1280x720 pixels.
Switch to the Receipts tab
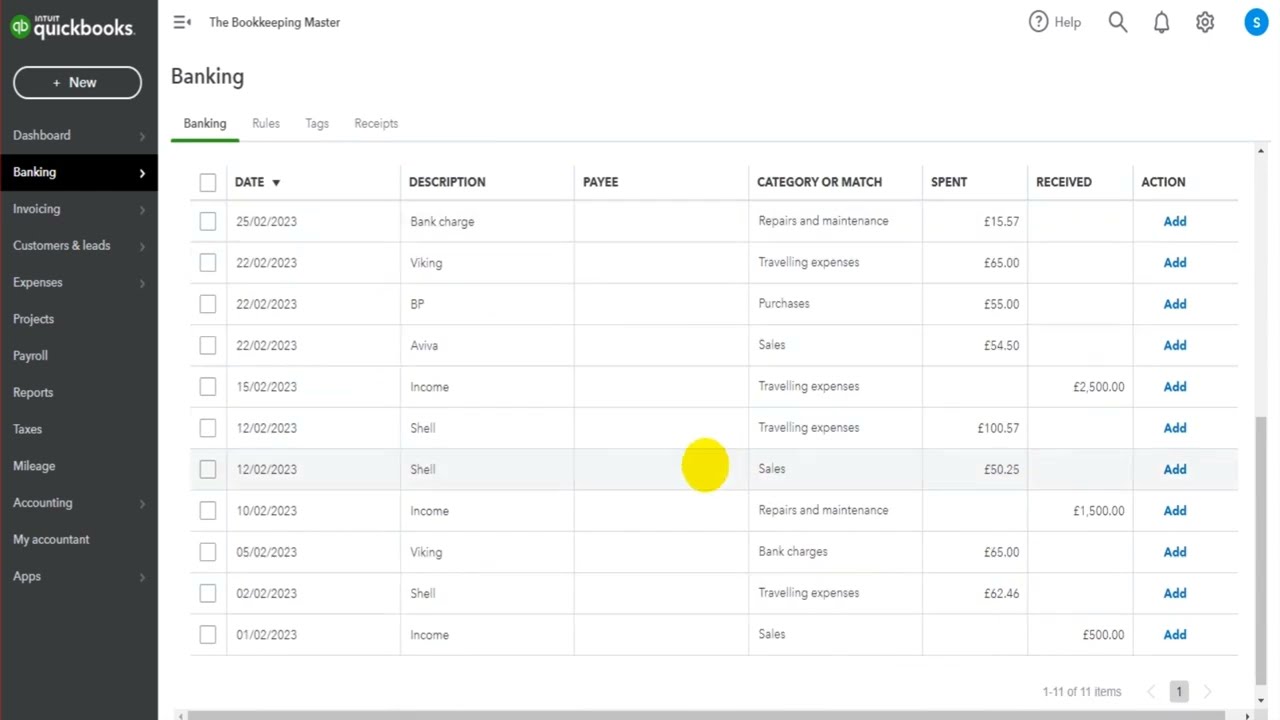376,123
